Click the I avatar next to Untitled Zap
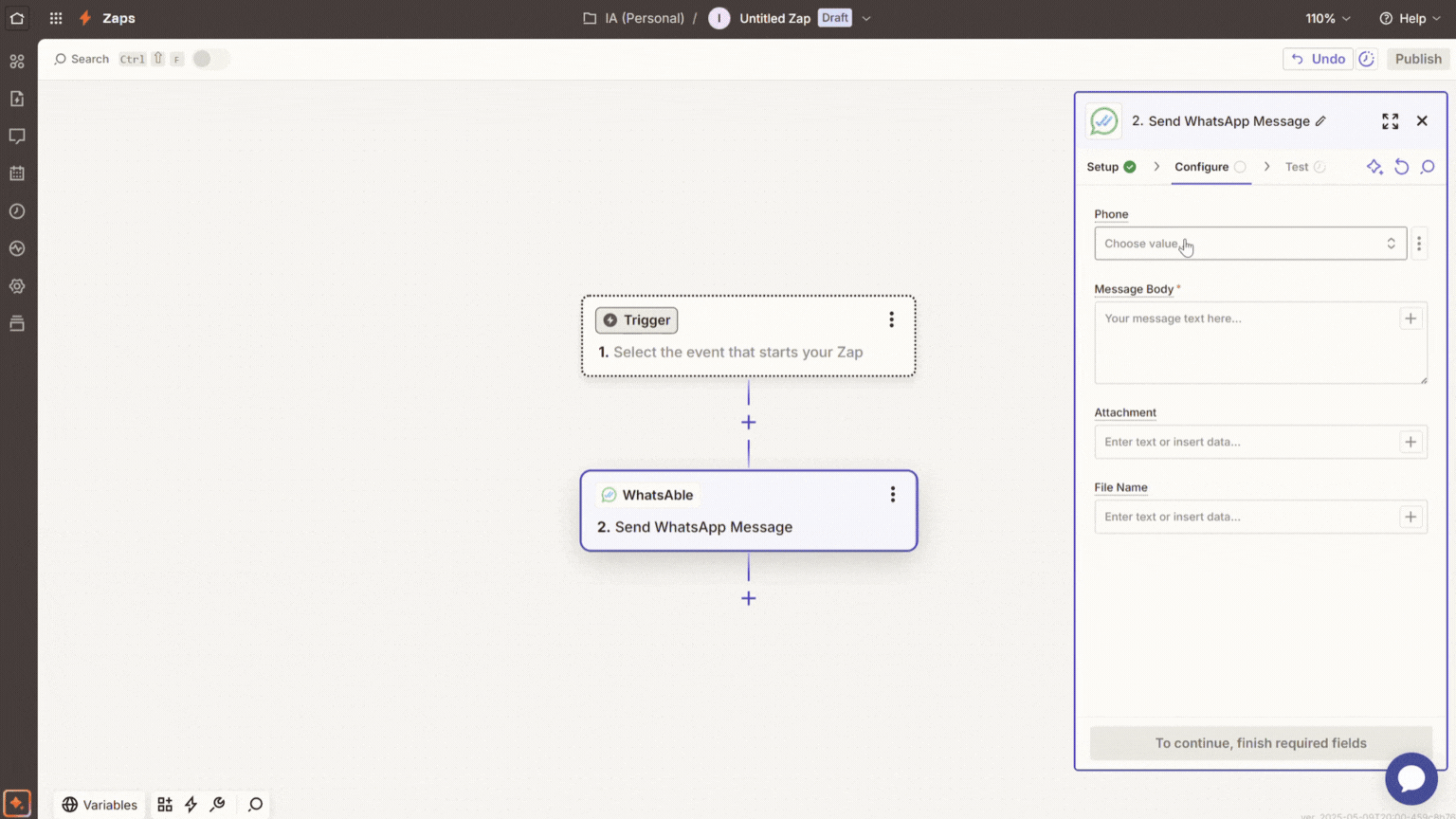 [x=719, y=18]
